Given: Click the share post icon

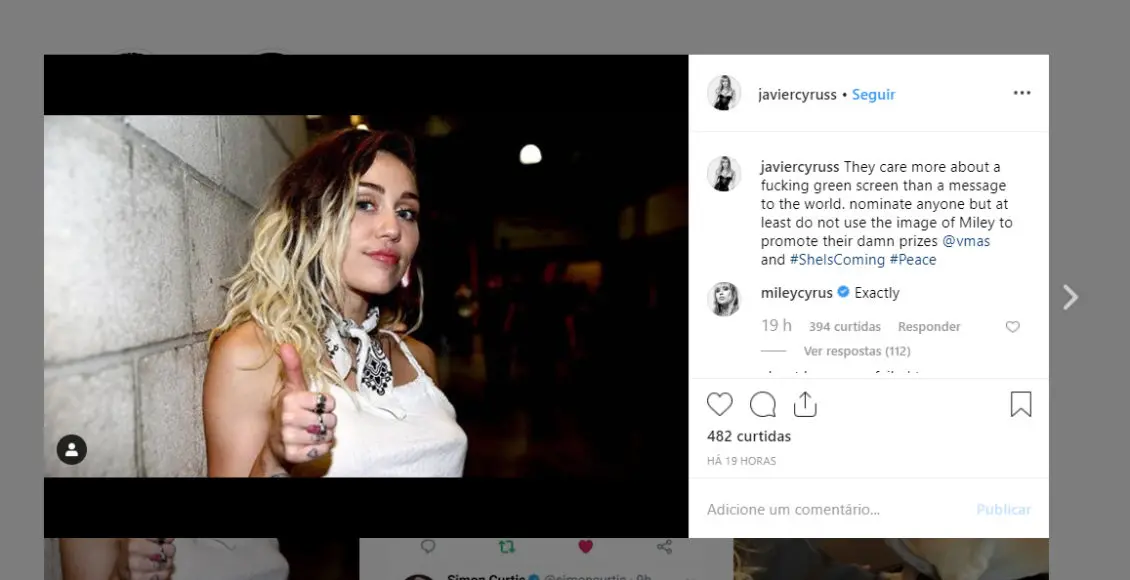Looking at the screenshot, I should pos(805,404).
